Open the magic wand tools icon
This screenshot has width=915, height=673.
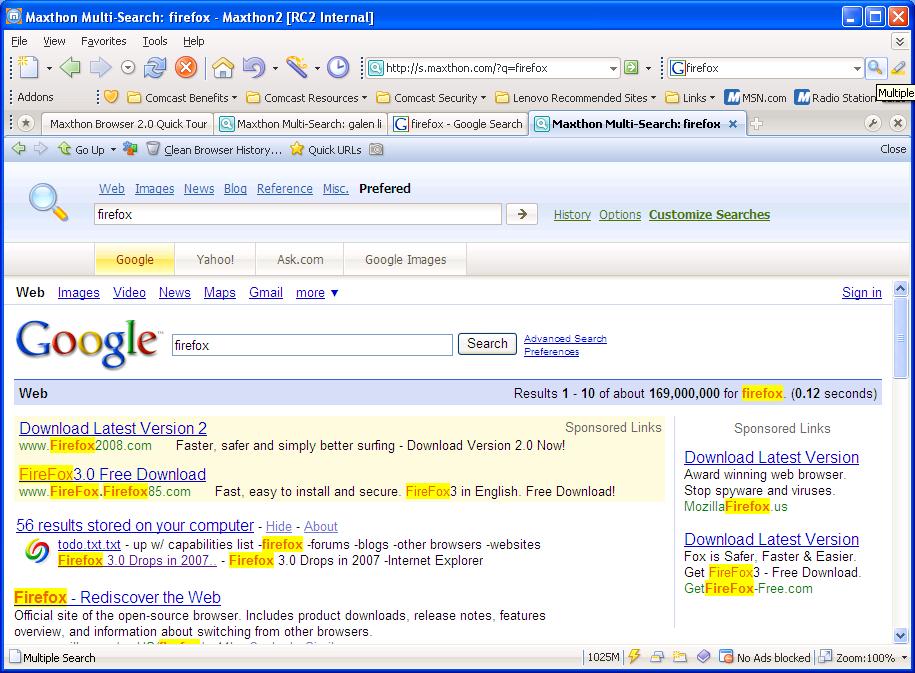click(x=297, y=68)
